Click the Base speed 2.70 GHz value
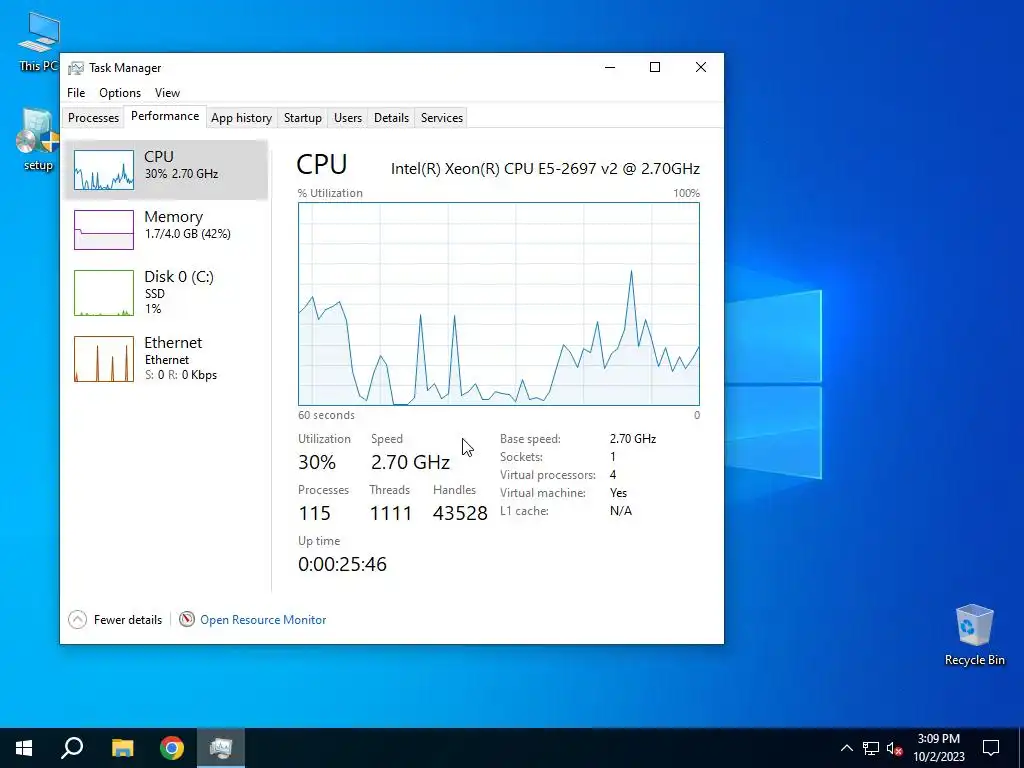The width and height of the screenshot is (1024, 768). pos(633,439)
